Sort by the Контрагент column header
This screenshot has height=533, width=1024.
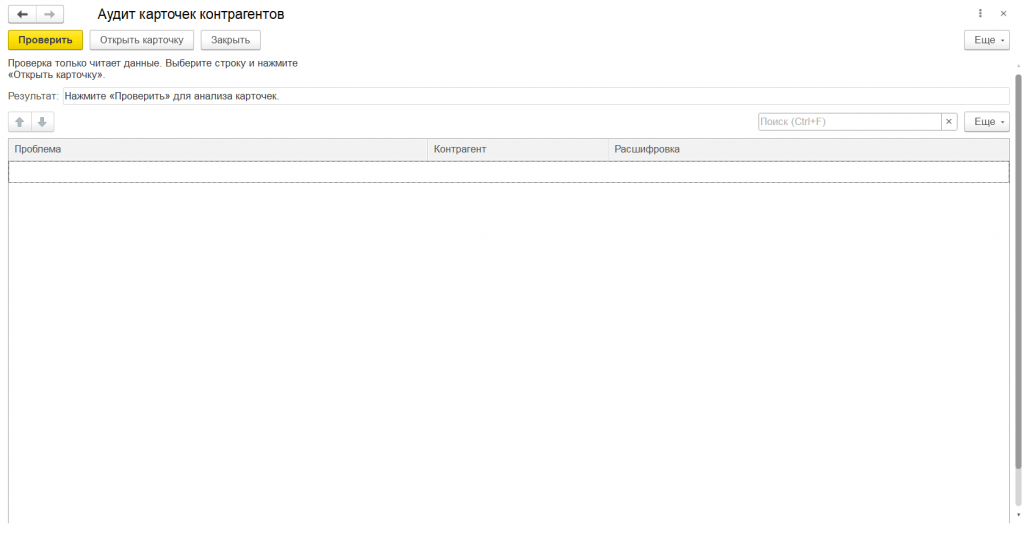[x=518, y=149]
